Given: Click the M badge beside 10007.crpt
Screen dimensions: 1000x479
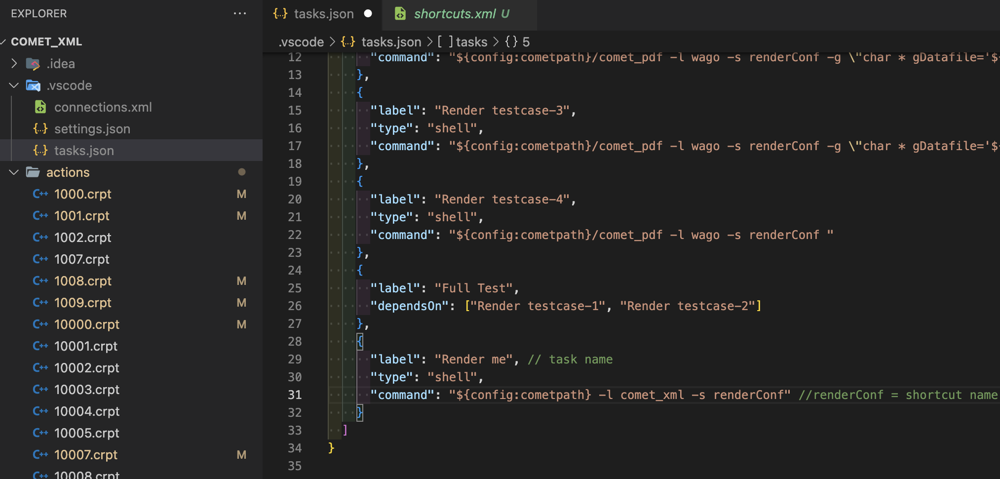Looking at the screenshot, I should coord(242,455).
